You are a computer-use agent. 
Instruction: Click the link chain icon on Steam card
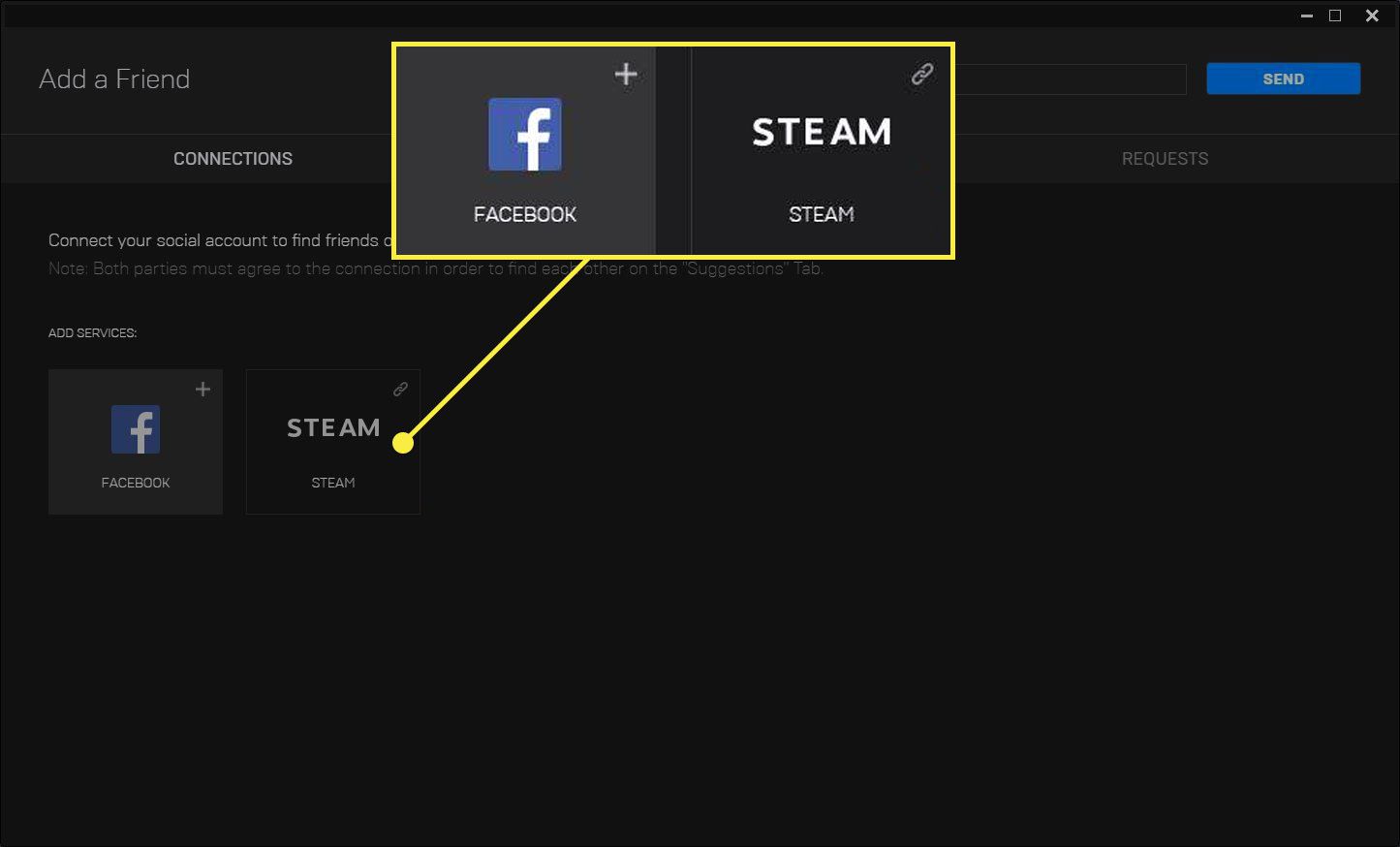point(400,390)
